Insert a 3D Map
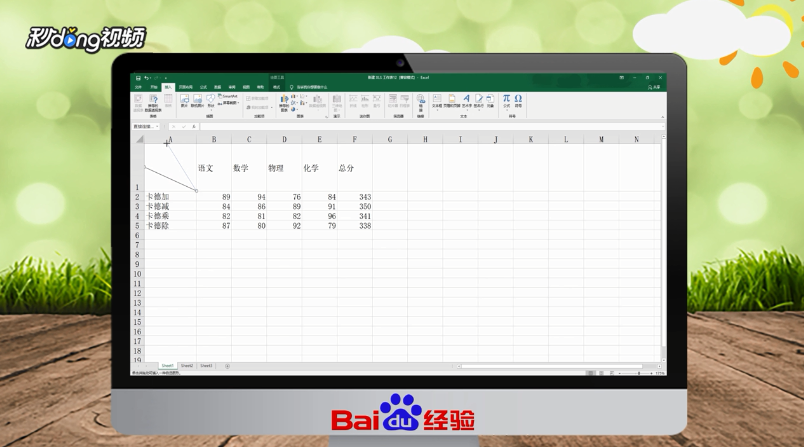The image size is (804, 447). [x=337, y=103]
